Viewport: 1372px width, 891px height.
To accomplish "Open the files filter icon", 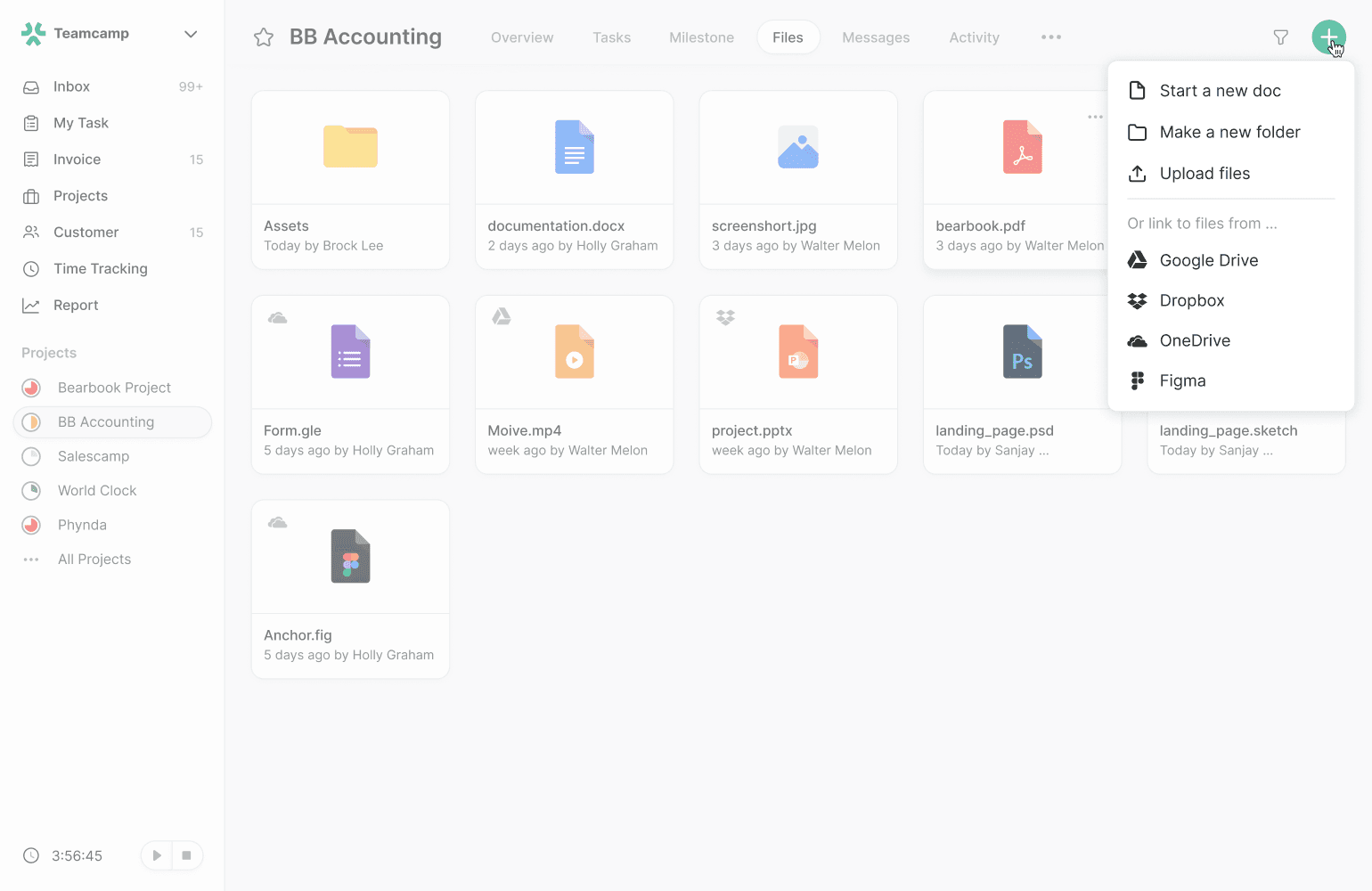I will click(1280, 37).
